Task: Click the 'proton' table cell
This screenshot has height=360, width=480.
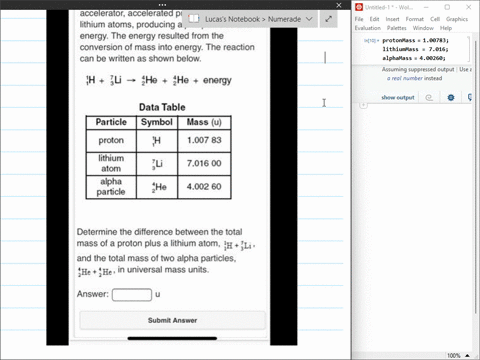Action: [x=111, y=140]
